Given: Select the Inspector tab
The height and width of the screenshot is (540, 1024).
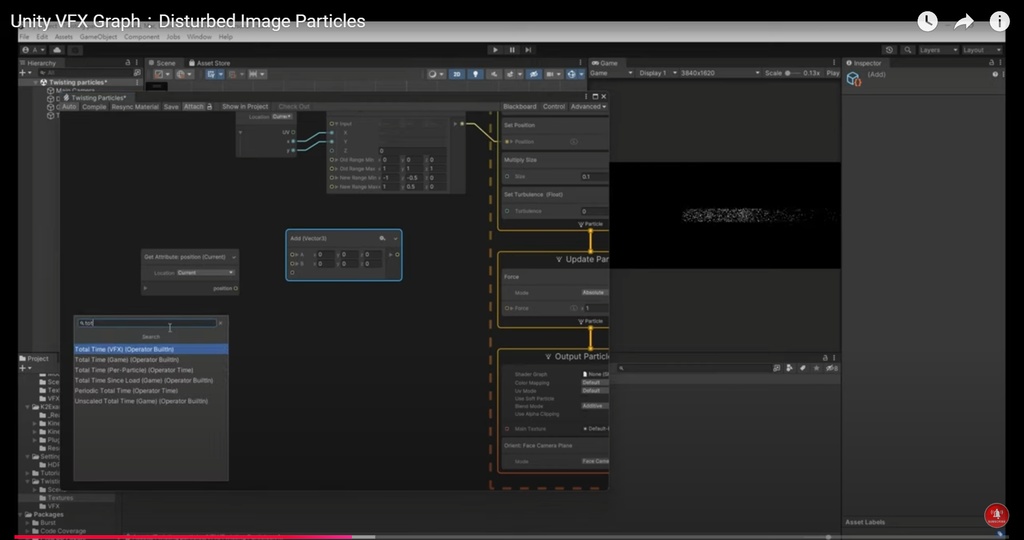Looking at the screenshot, I should click(x=864, y=63).
